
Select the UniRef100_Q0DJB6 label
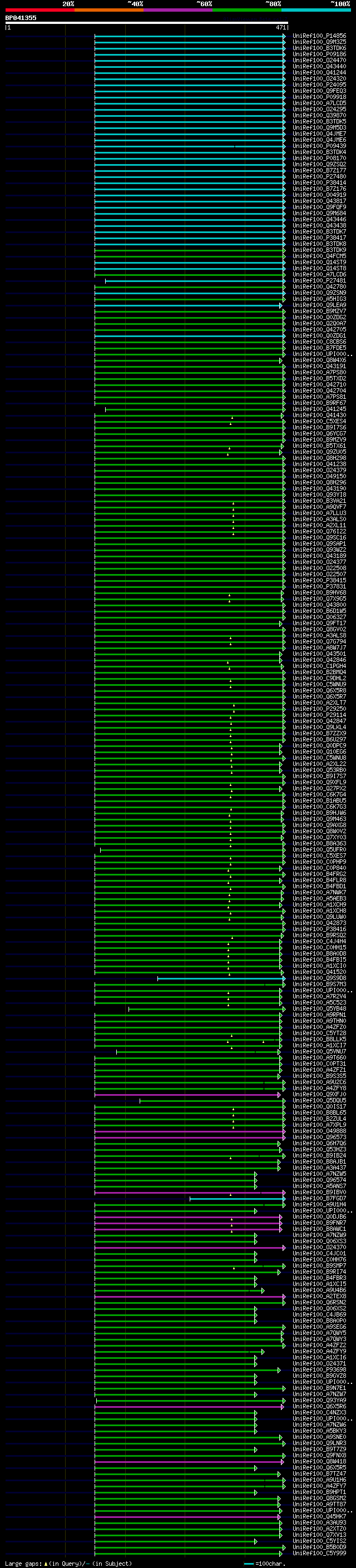(x=319, y=1217)
